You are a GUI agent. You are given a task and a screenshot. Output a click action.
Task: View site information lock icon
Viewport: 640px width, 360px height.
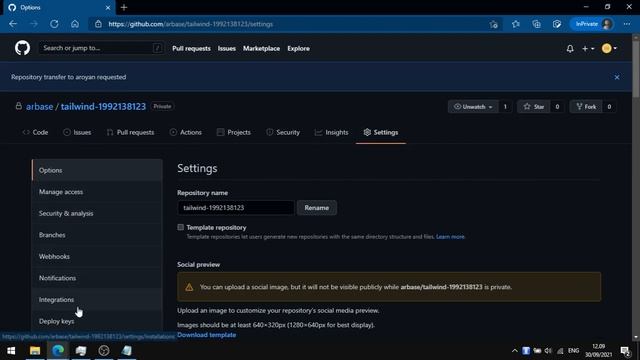(98, 24)
